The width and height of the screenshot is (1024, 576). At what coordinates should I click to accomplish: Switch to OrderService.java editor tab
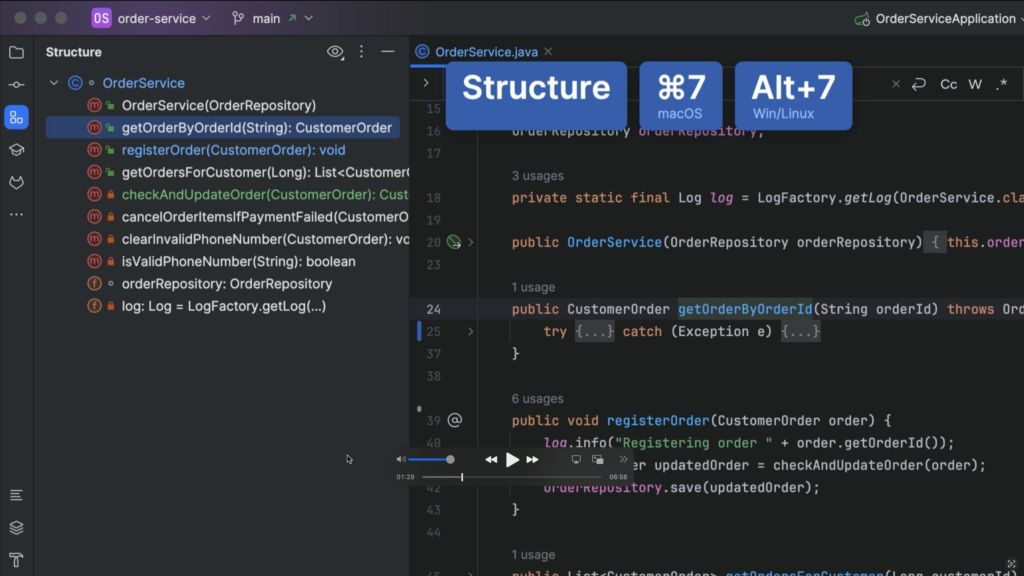[486, 52]
